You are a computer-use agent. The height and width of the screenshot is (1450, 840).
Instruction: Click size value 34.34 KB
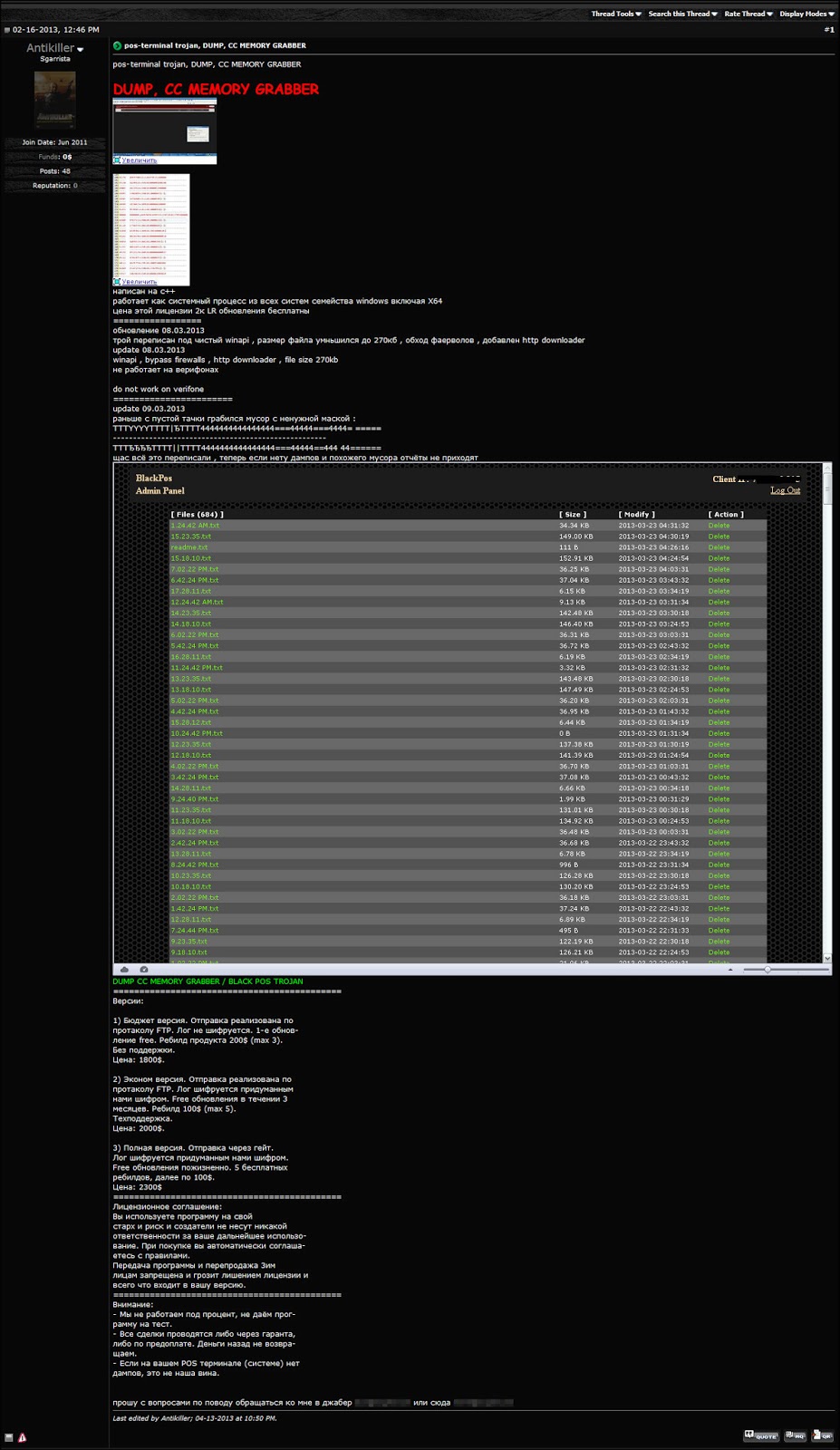[574, 526]
